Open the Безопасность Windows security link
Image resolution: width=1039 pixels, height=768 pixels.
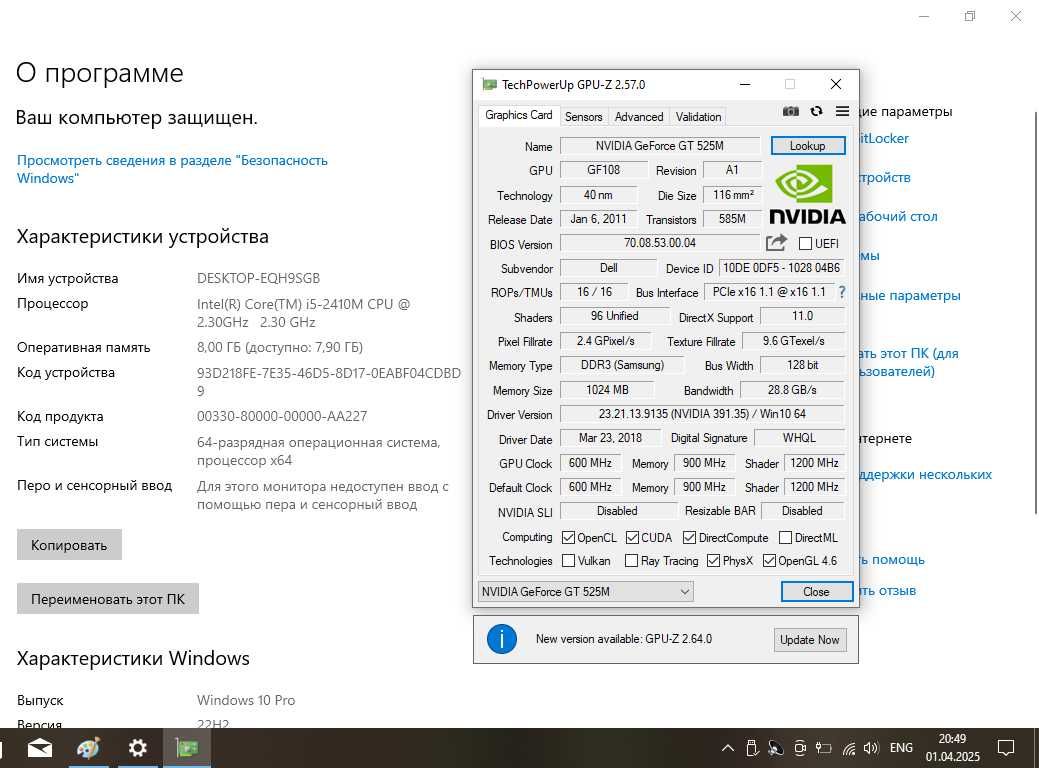coord(172,169)
